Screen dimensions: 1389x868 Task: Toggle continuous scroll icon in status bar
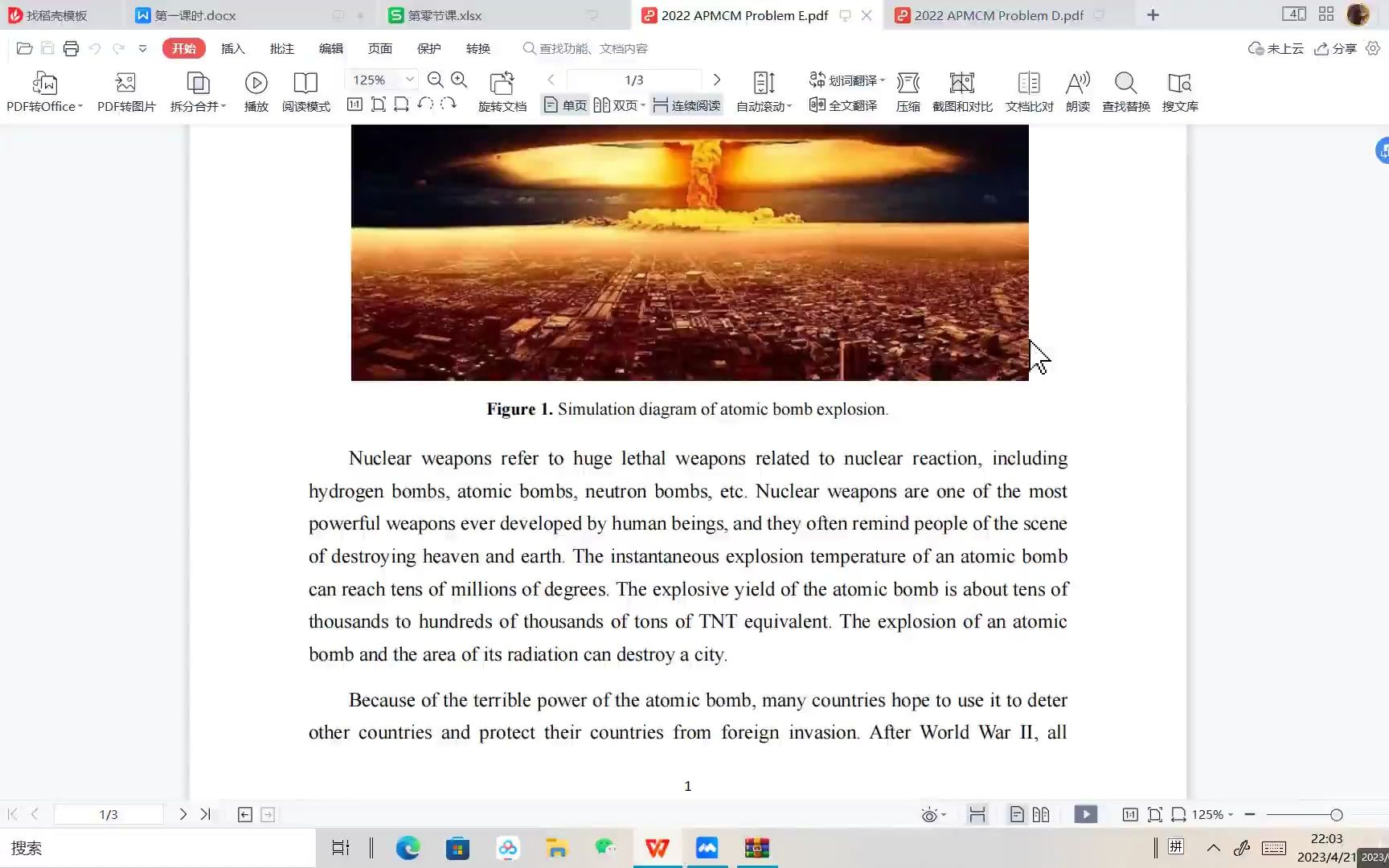pos(977,815)
